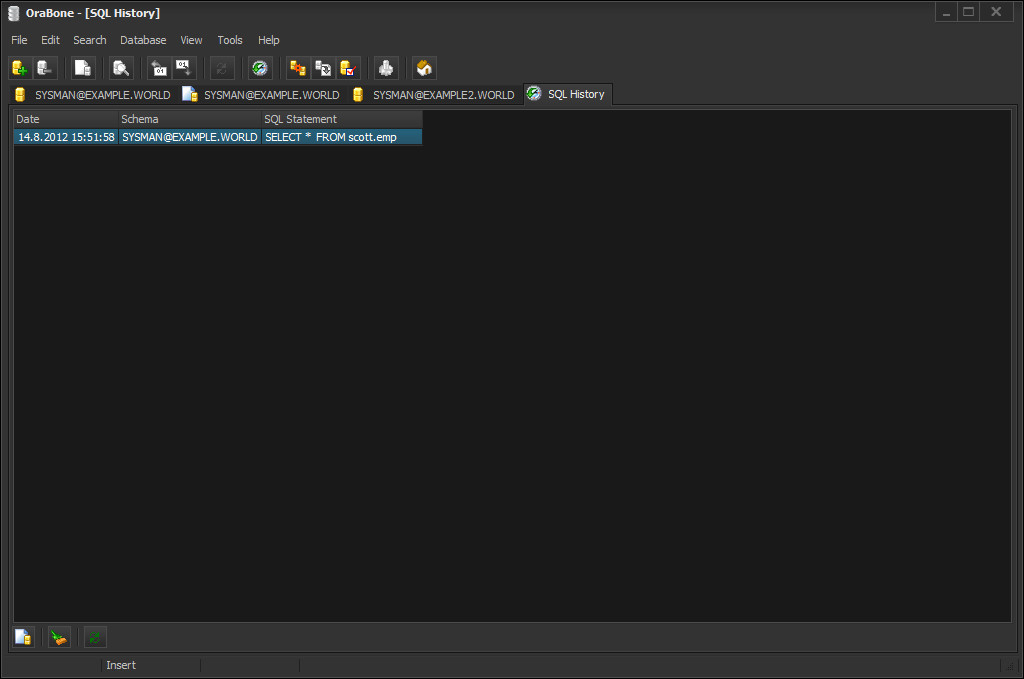The height and width of the screenshot is (679, 1024).
Task: Click the magnifier search objects toolbar icon
Action: click(121, 68)
